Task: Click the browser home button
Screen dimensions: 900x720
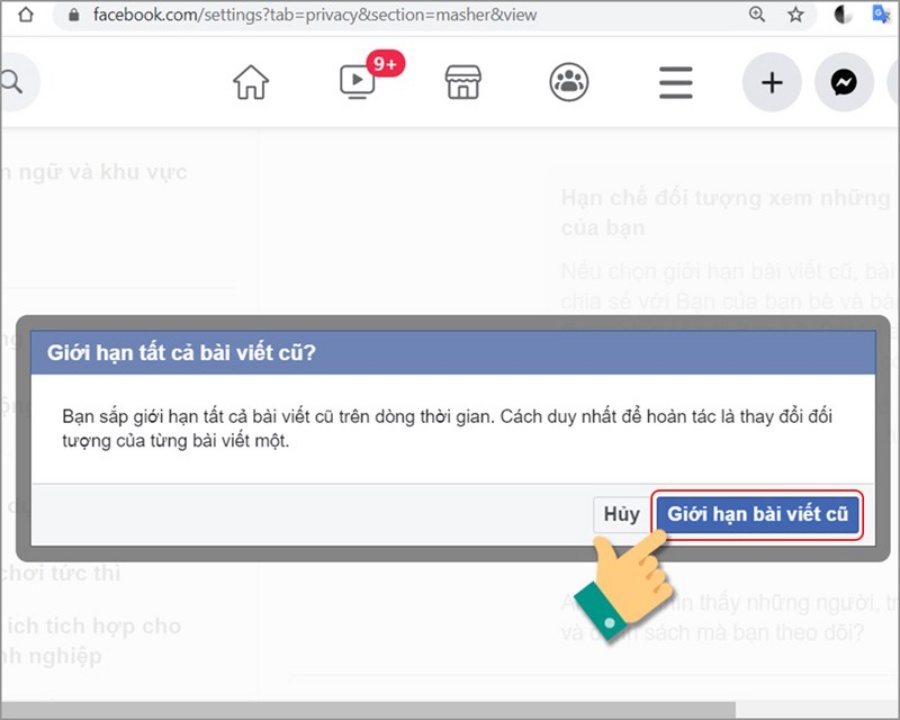Action: click(26, 15)
